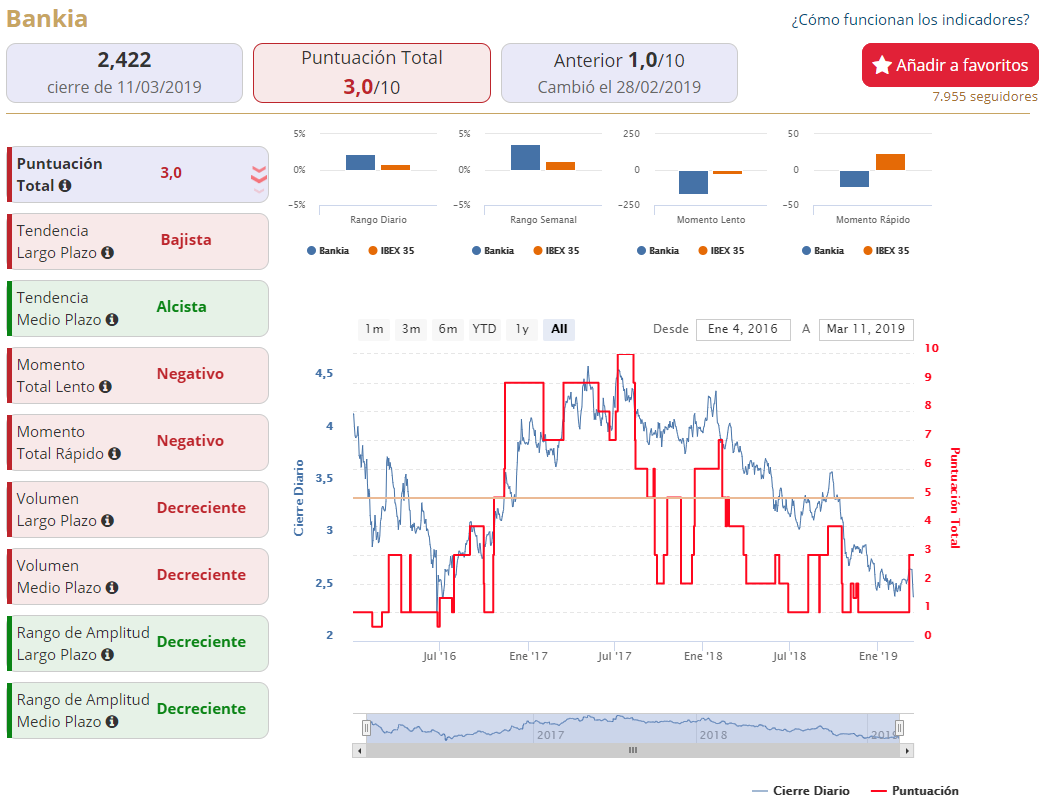
Task: Click the Añadir a favoritos button
Action: point(950,65)
